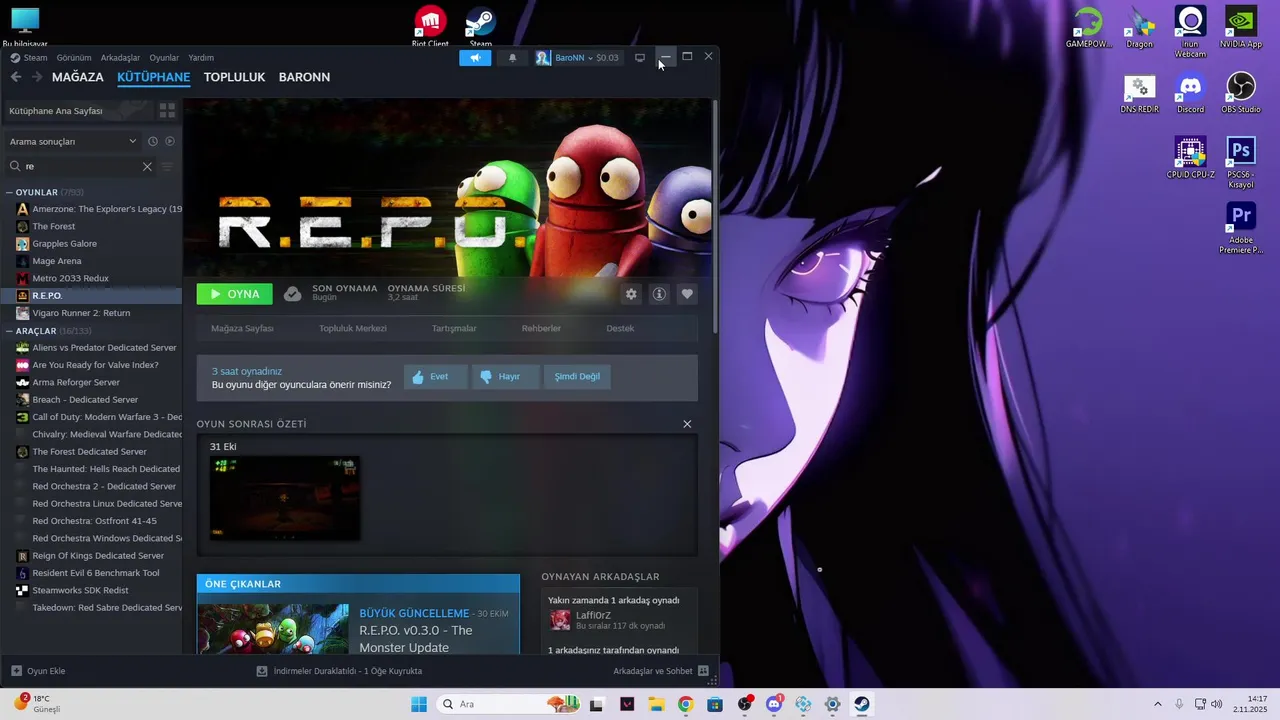Open the Windows Start button

click(418, 704)
